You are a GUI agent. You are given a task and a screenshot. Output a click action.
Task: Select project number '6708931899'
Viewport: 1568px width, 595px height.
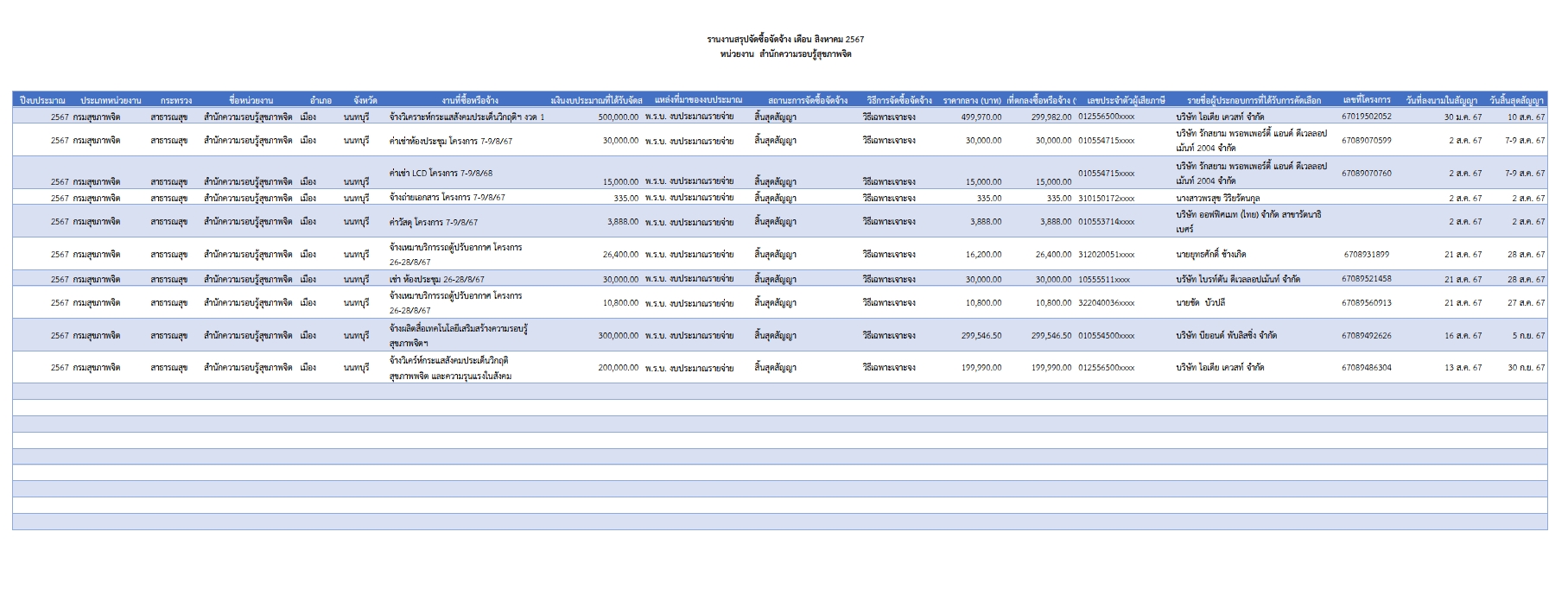[1367, 254]
